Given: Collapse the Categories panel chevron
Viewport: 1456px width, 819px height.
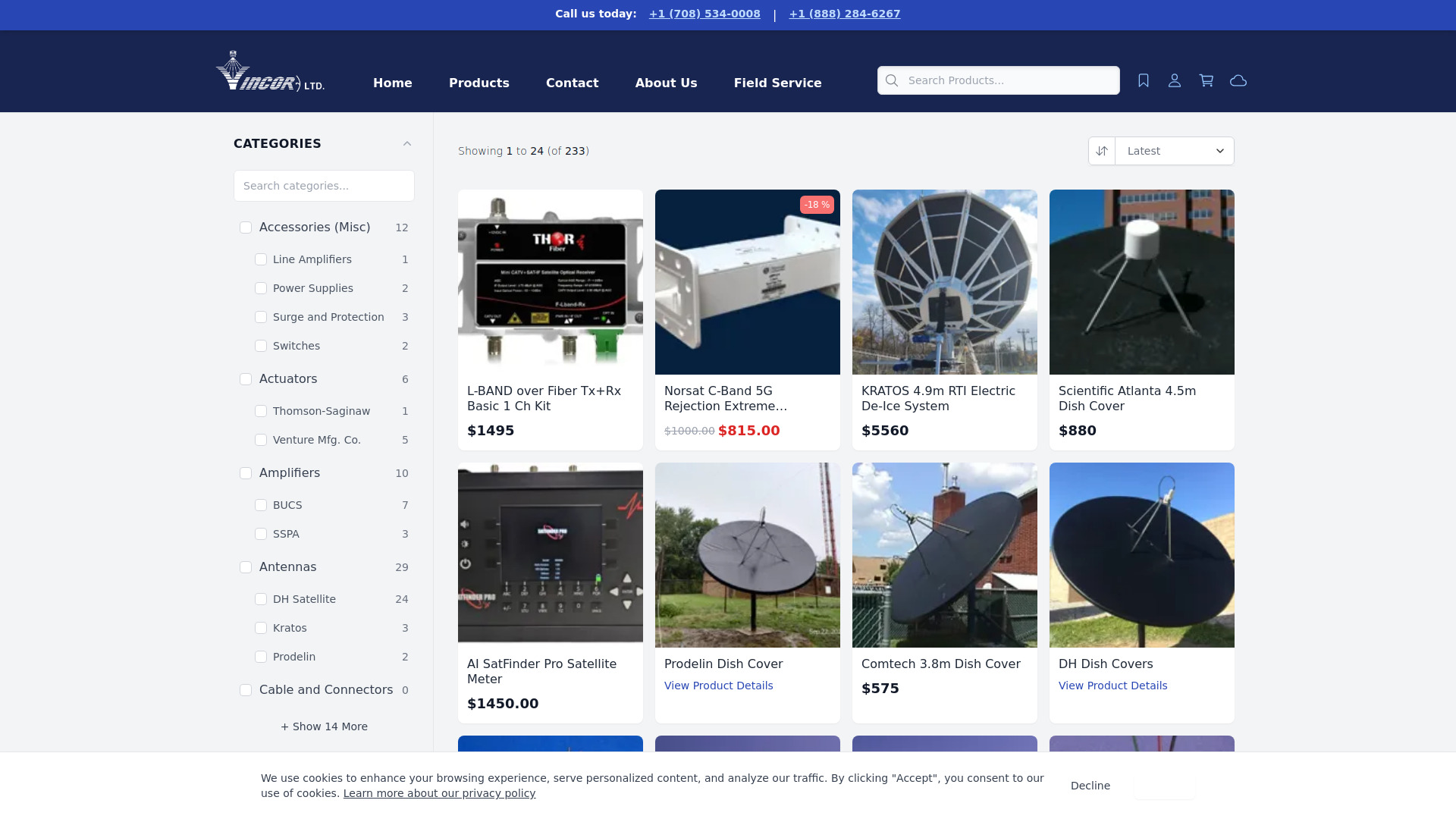Looking at the screenshot, I should pos(407,143).
